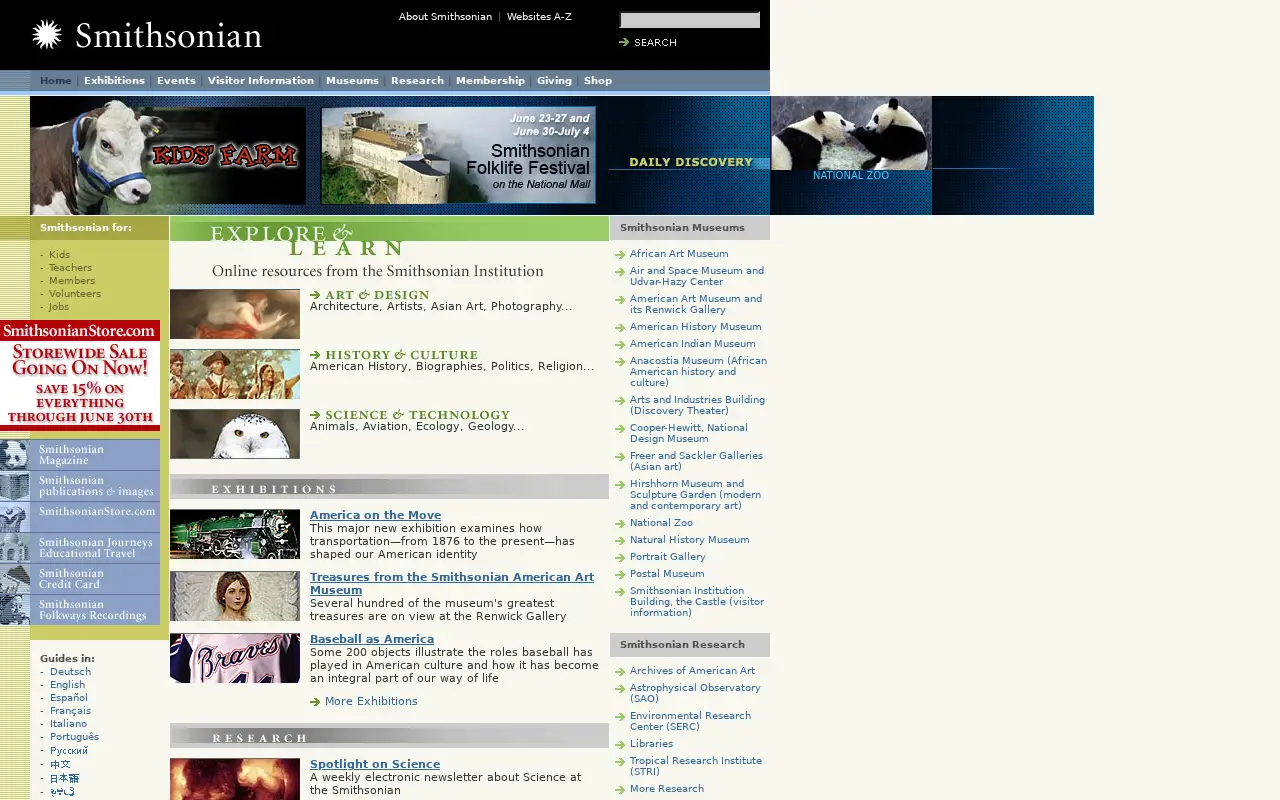The image size is (1280, 800).
Task: Open Exhibitions navigation item
Action: (114, 81)
